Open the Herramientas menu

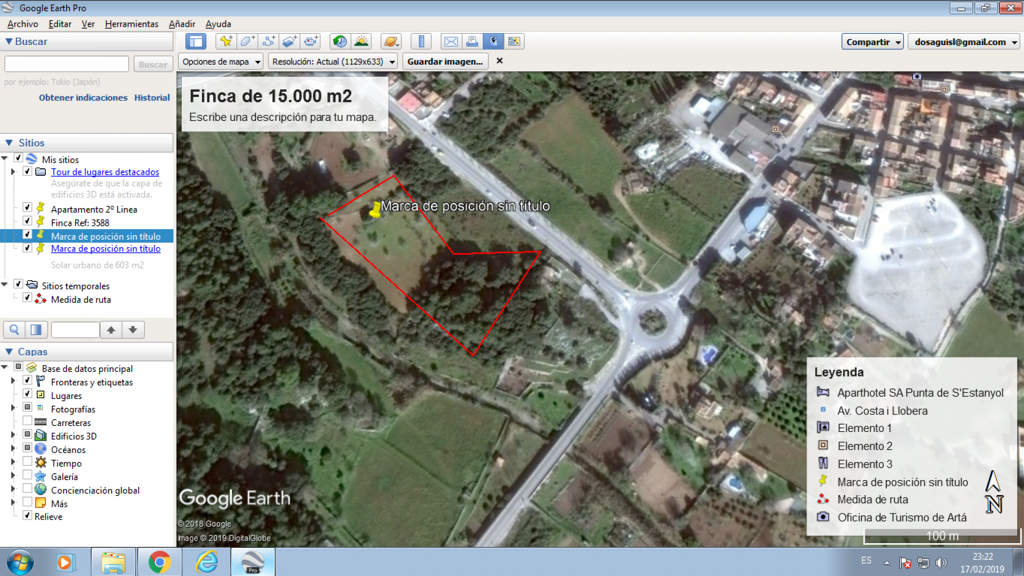[131, 24]
